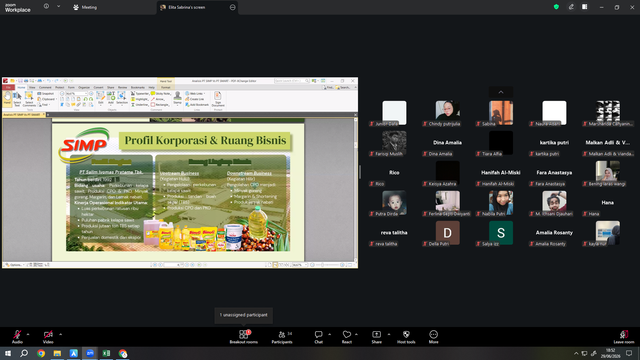Open Protect ribbon tab in shared PDF editor
This screenshot has height=360, width=640.
(60, 87)
